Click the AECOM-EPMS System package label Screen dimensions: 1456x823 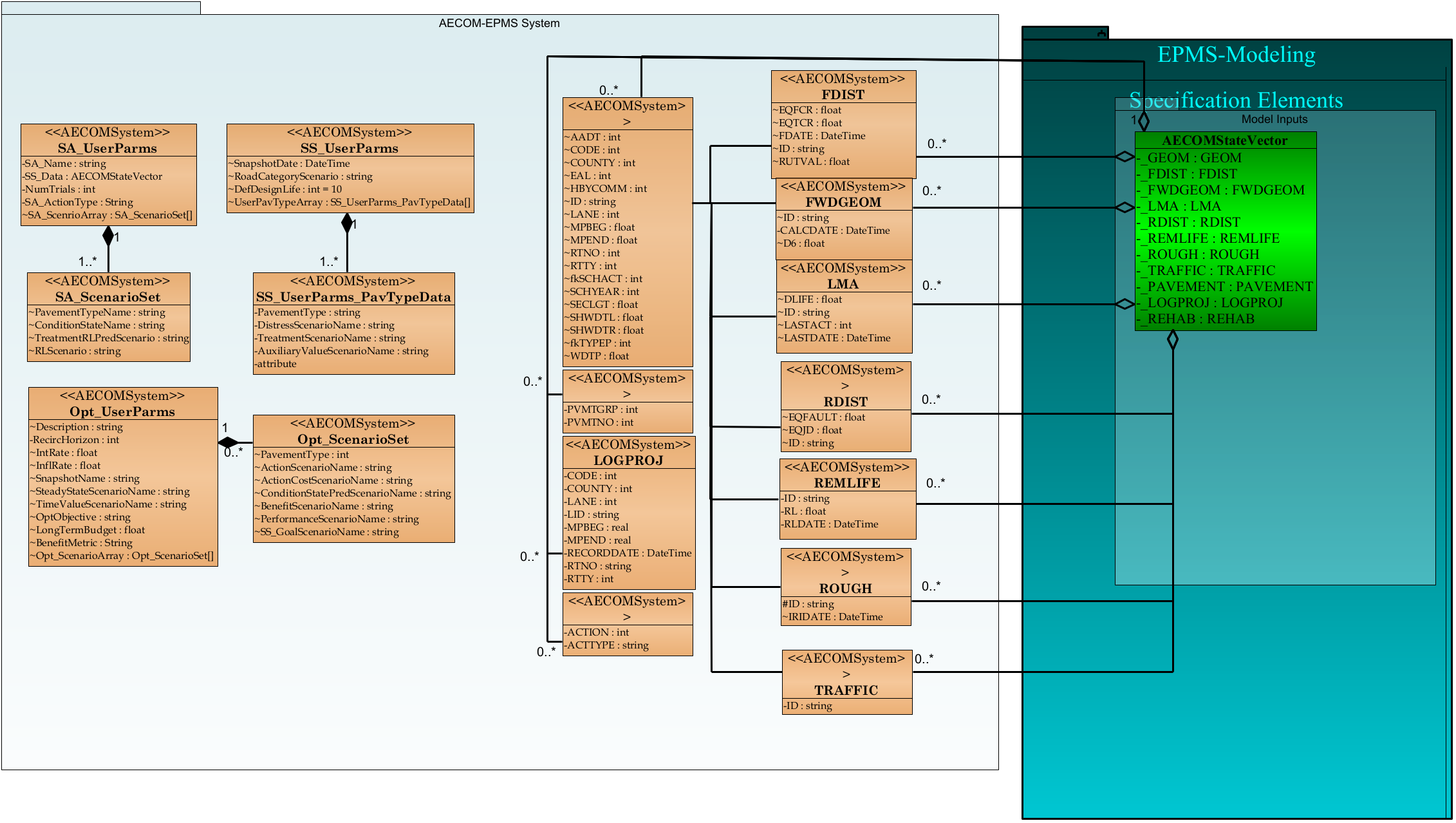click(x=499, y=23)
